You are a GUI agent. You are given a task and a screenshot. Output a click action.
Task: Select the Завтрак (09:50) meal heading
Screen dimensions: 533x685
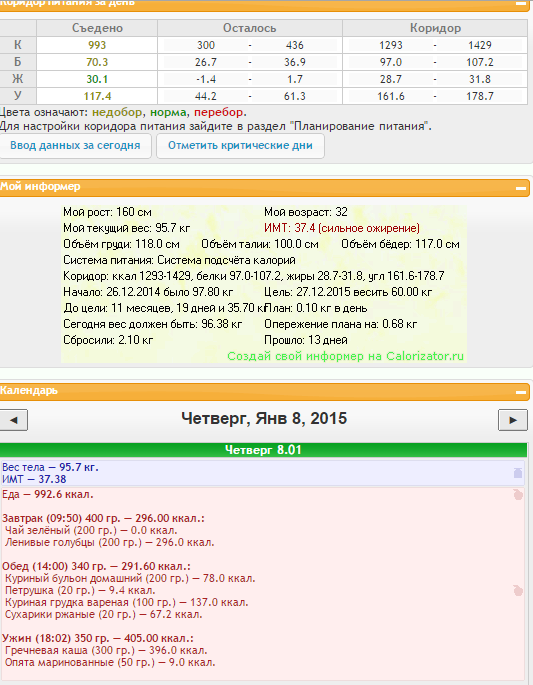[x=103, y=518]
